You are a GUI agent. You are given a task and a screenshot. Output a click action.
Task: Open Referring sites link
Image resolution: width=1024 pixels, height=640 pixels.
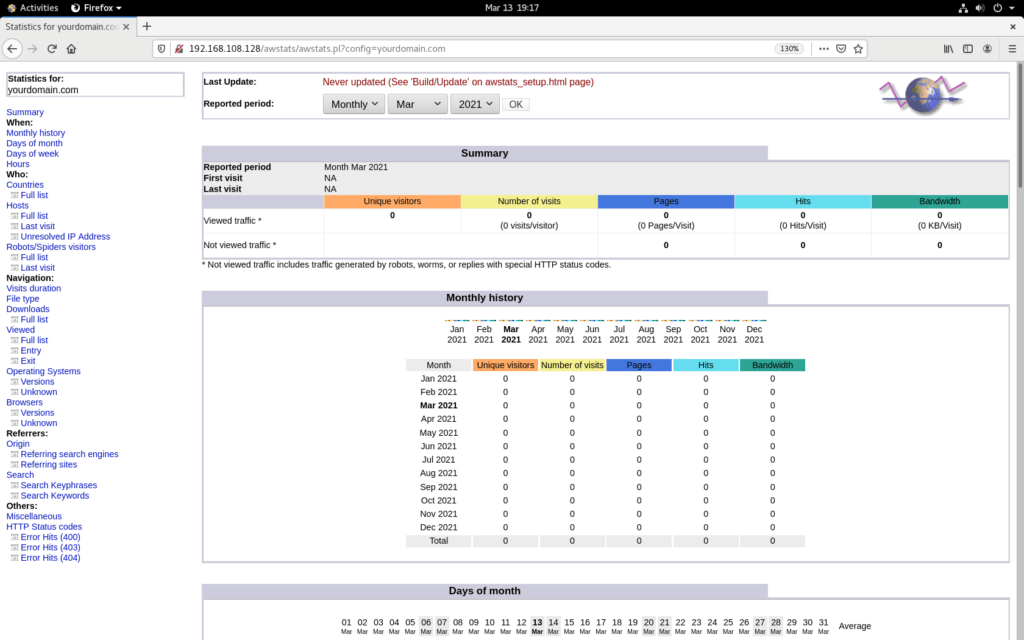pyautogui.click(x=48, y=464)
